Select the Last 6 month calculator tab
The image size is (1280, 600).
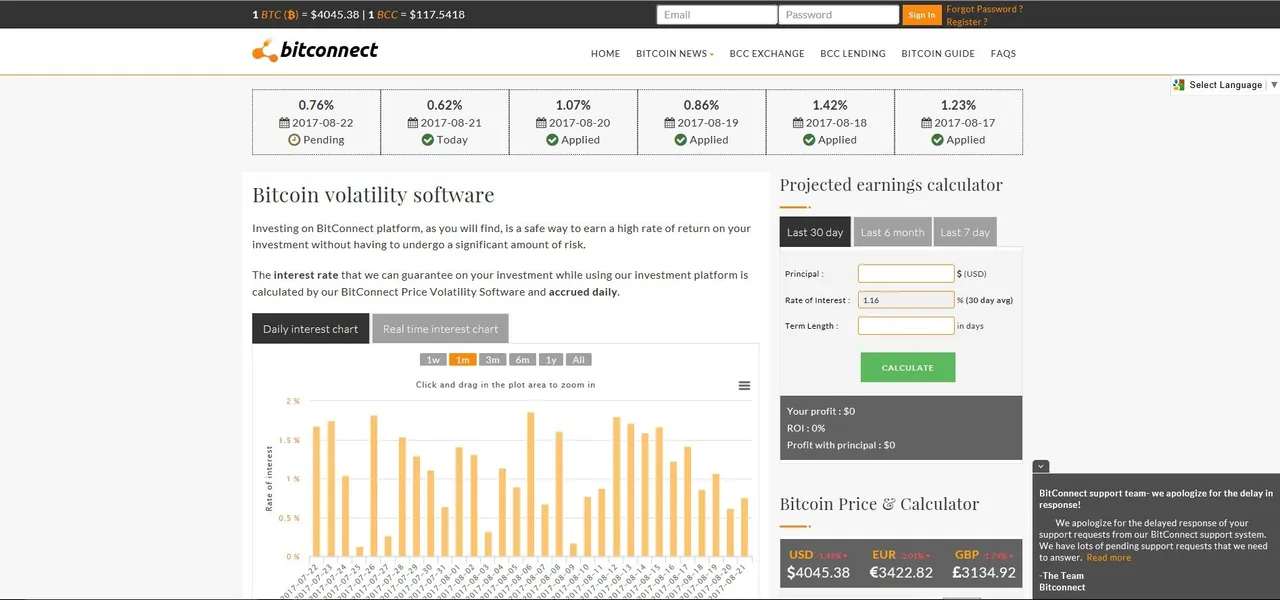tap(893, 232)
